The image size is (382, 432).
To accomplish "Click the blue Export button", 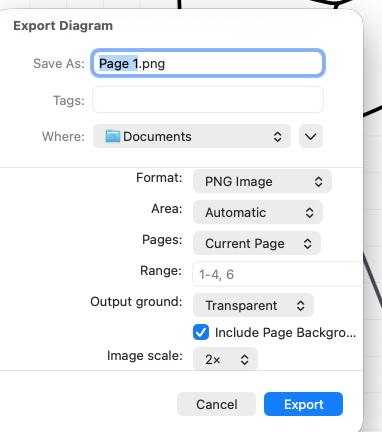I will 303,404.
